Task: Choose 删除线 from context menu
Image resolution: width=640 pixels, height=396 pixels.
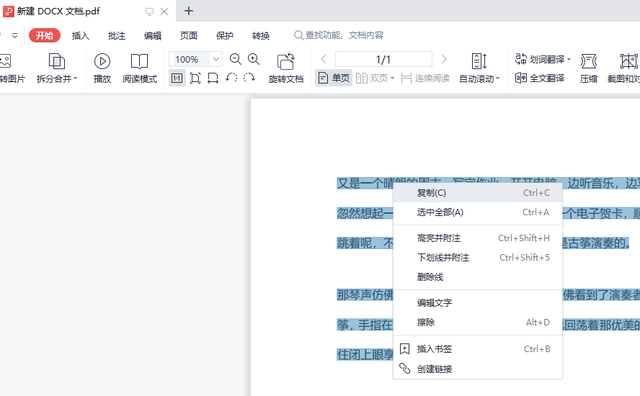Action: click(478, 277)
